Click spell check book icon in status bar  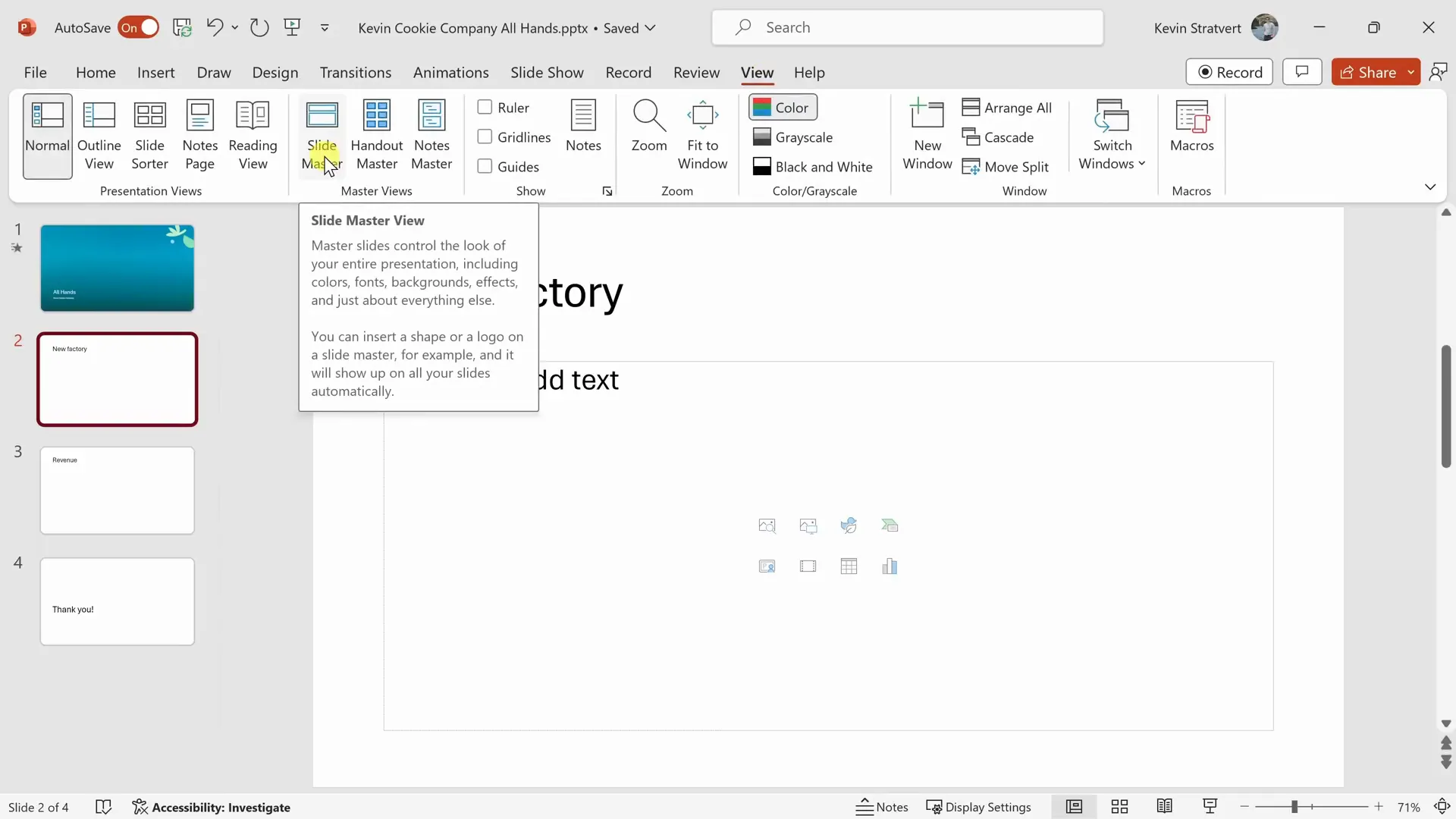click(x=104, y=807)
